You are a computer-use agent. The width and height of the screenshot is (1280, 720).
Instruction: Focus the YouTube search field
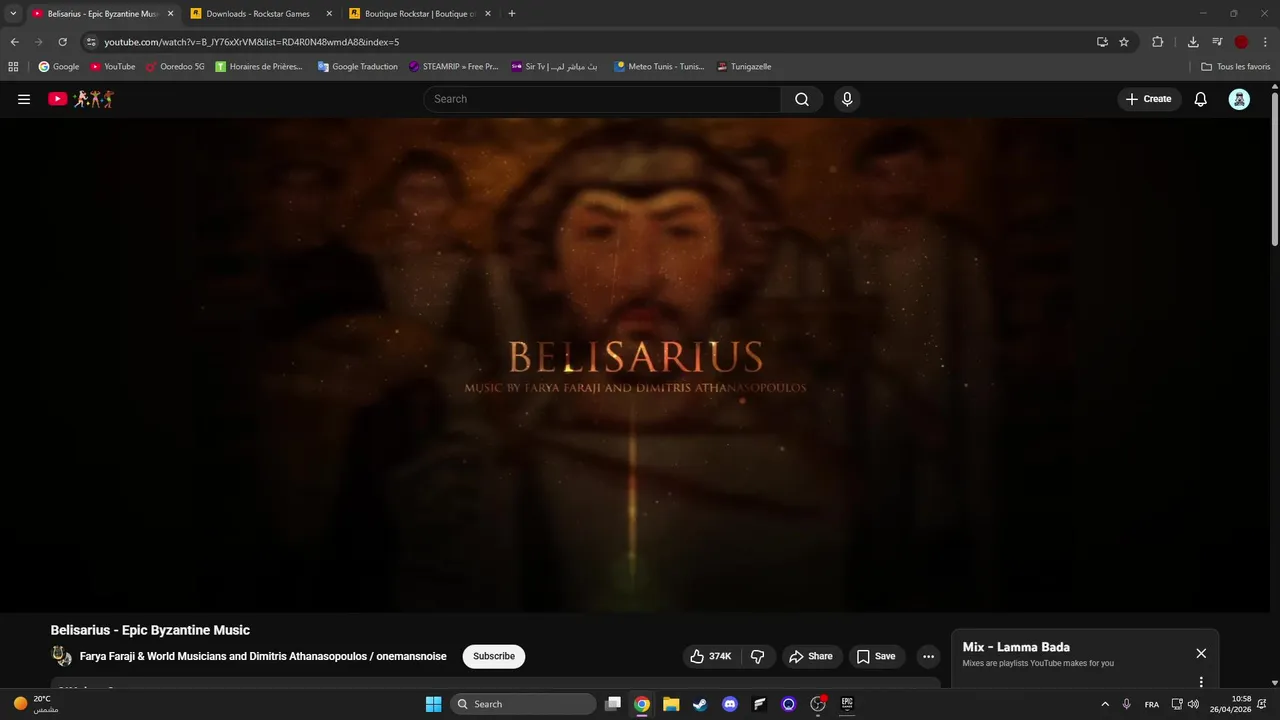pos(602,99)
